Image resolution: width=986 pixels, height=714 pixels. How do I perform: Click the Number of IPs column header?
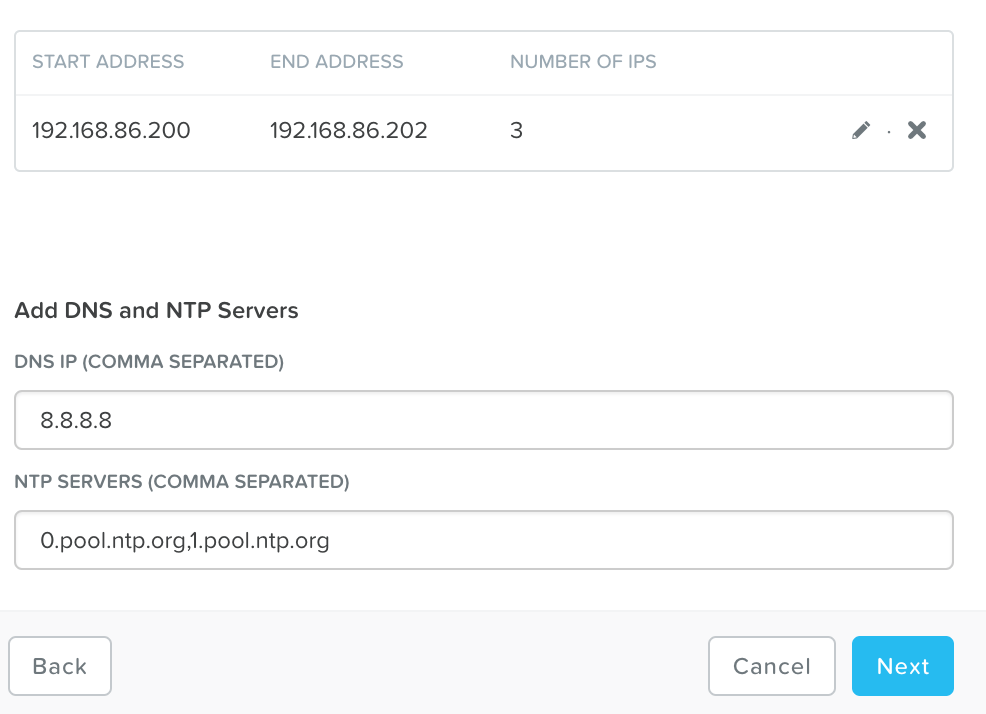pos(583,62)
